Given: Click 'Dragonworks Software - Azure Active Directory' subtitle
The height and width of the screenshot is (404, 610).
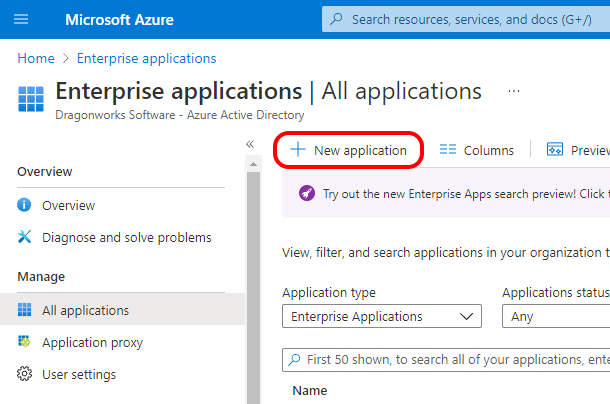Looking at the screenshot, I should (x=180, y=115).
